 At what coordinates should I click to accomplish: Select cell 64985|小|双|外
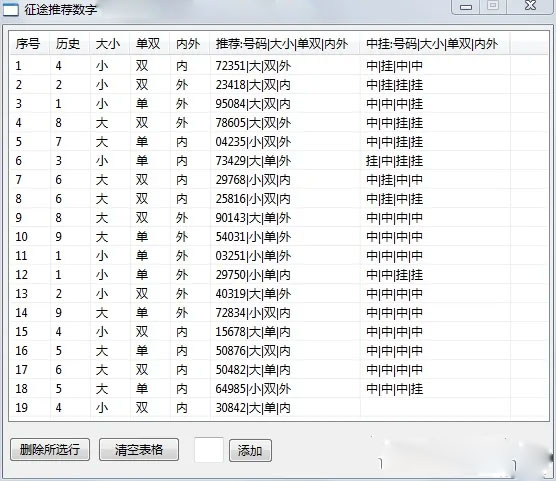tap(253, 389)
